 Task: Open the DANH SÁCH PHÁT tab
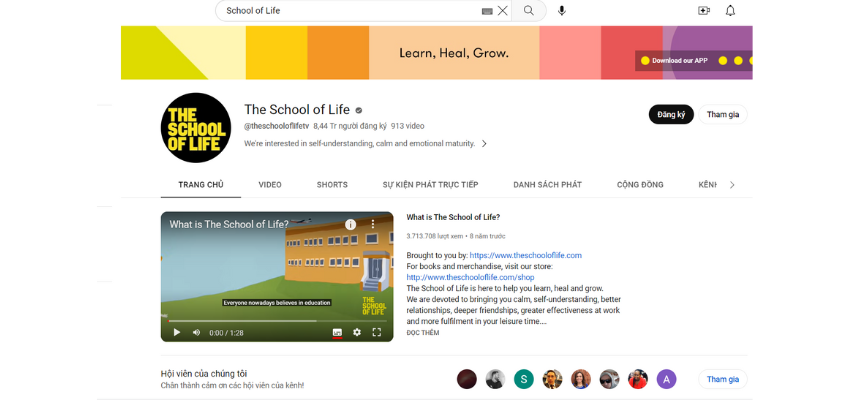pos(548,185)
